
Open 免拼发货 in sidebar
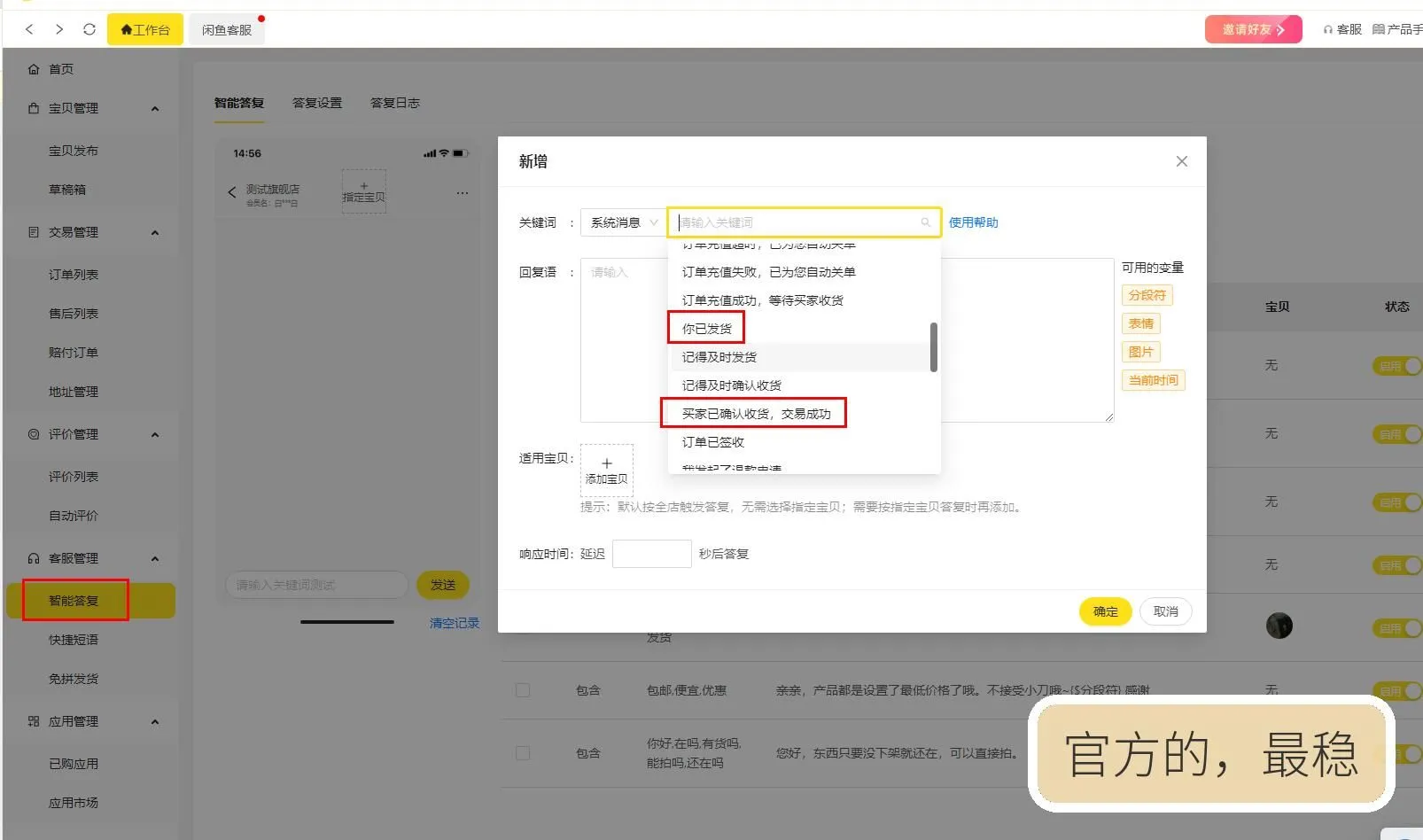(x=74, y=679)
